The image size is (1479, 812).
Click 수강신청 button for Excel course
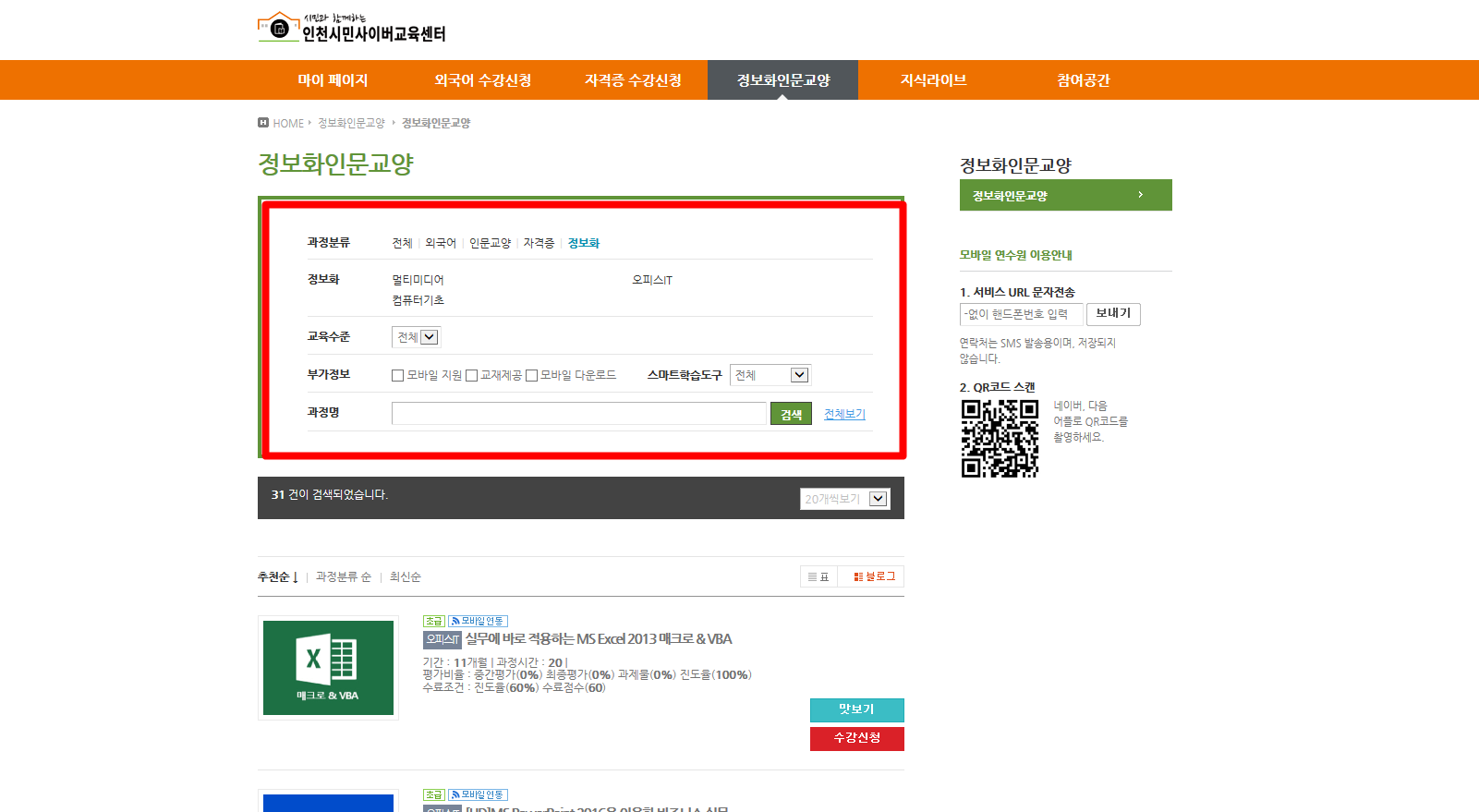point(856,738)
